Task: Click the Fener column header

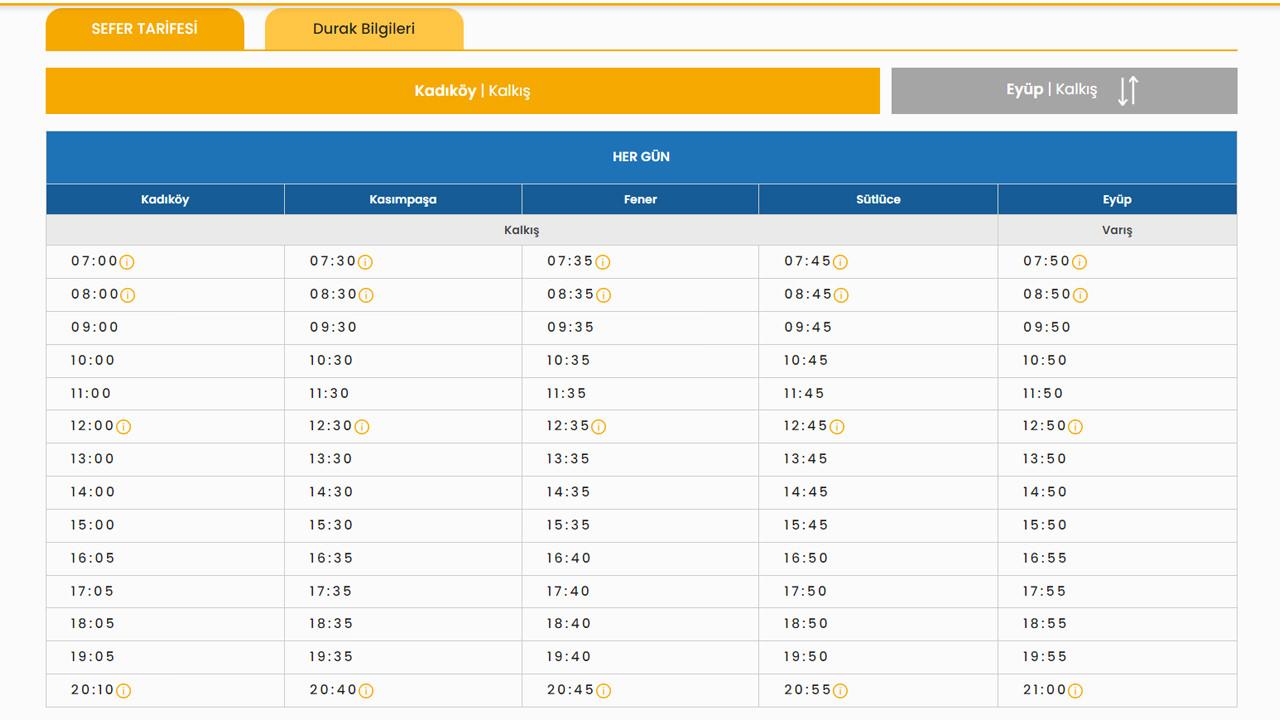Action: pos(640,199)
